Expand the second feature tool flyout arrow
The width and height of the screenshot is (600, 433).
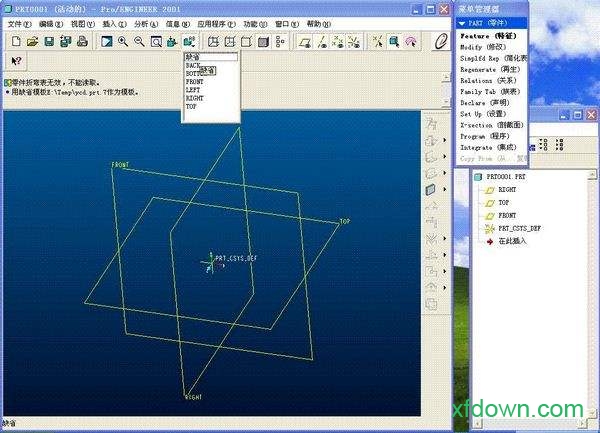[x=445, y=140]
